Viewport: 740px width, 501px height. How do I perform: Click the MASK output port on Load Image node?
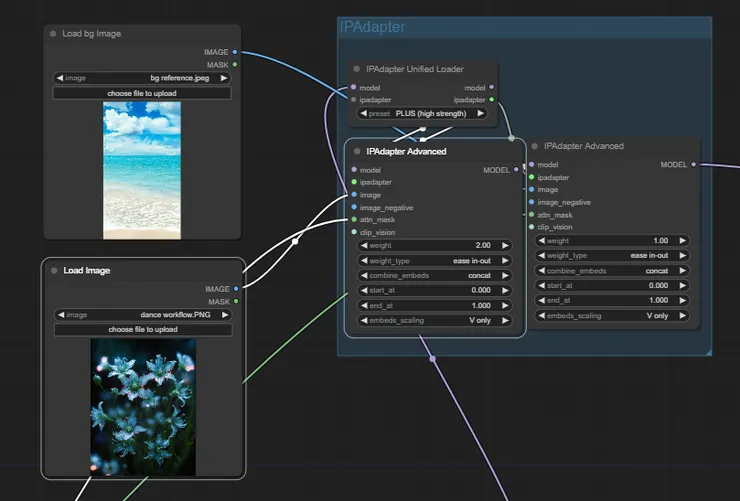[x=234, y=301]
